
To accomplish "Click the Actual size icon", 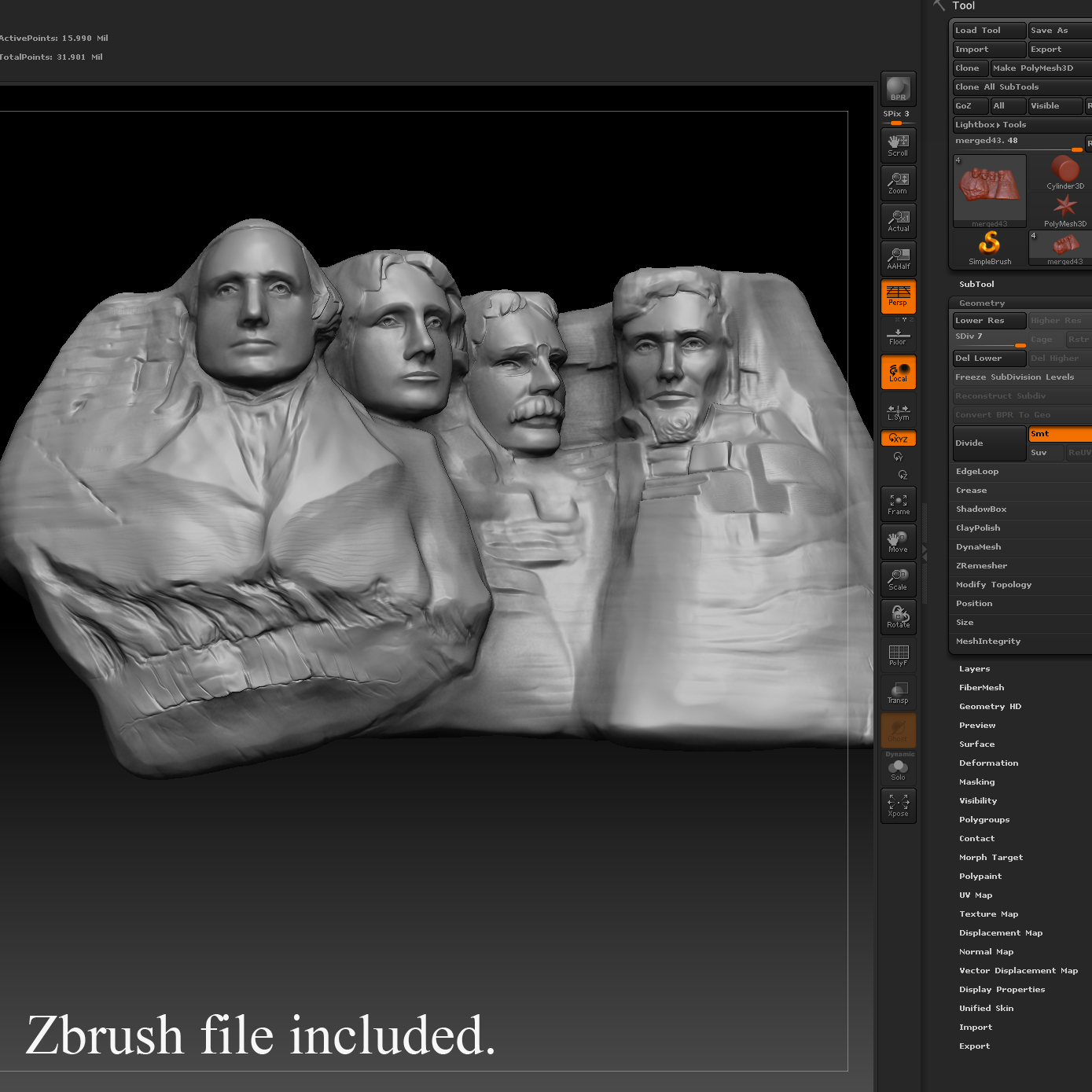I will pyautogui.click(x=898, y=221).
